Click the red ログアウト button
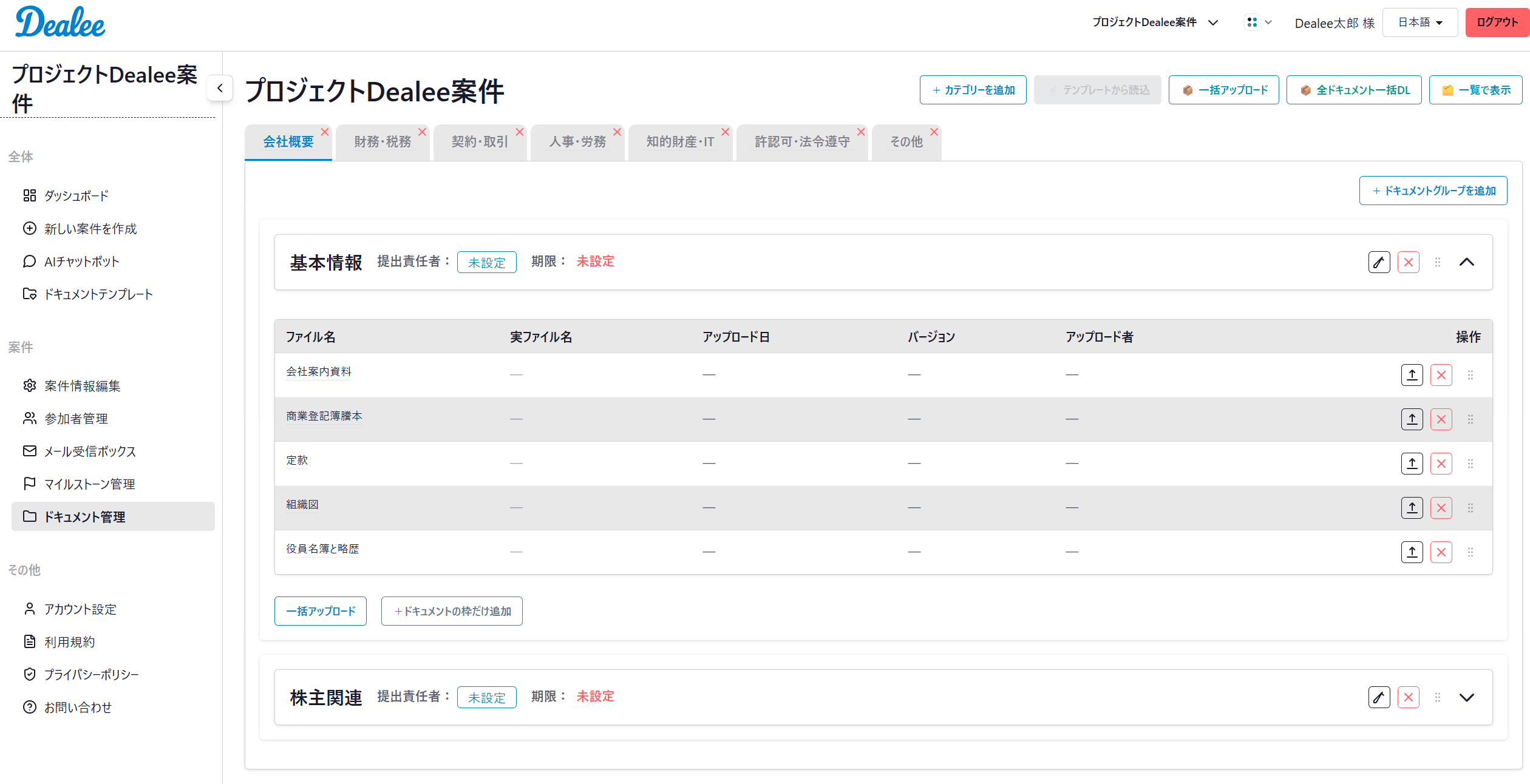Image resolution: width=1530 pixels, height=784 pixels. coord(1497,22)
